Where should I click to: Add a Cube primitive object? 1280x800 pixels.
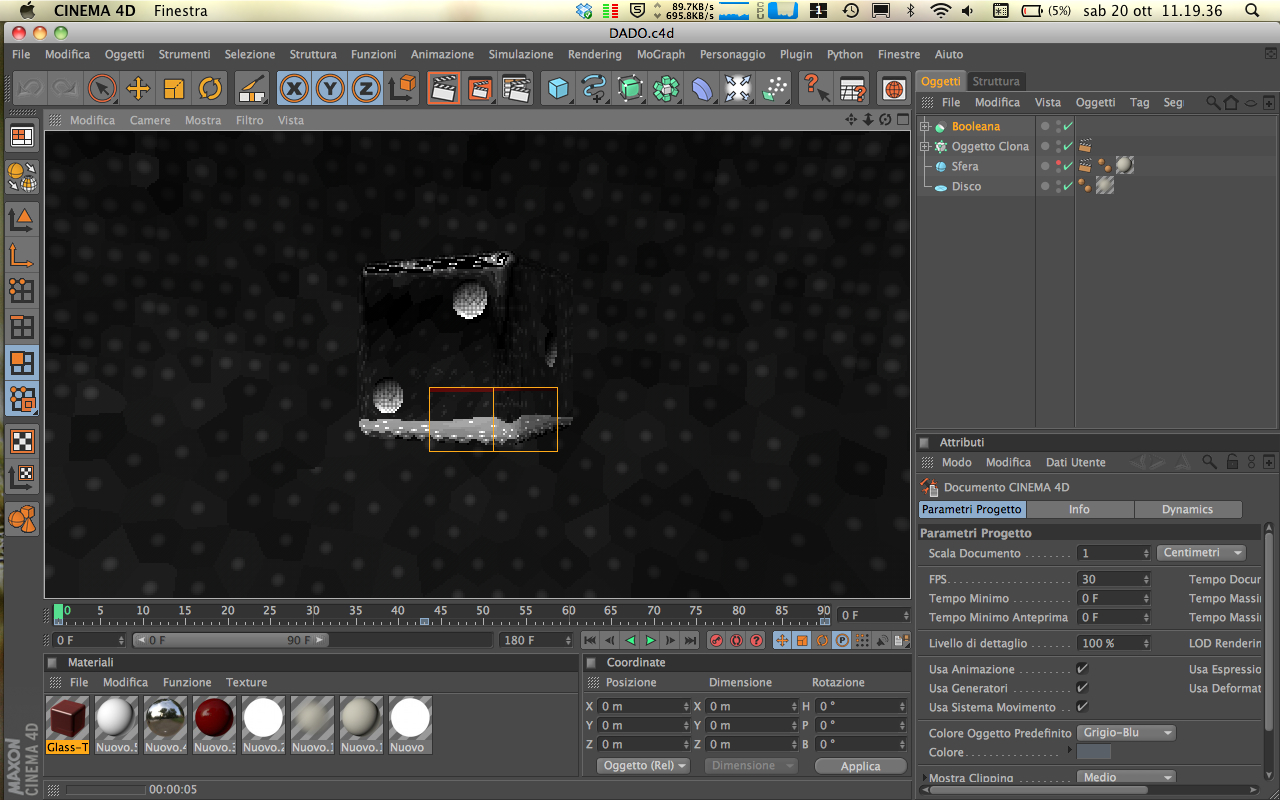tap(557, 89)
